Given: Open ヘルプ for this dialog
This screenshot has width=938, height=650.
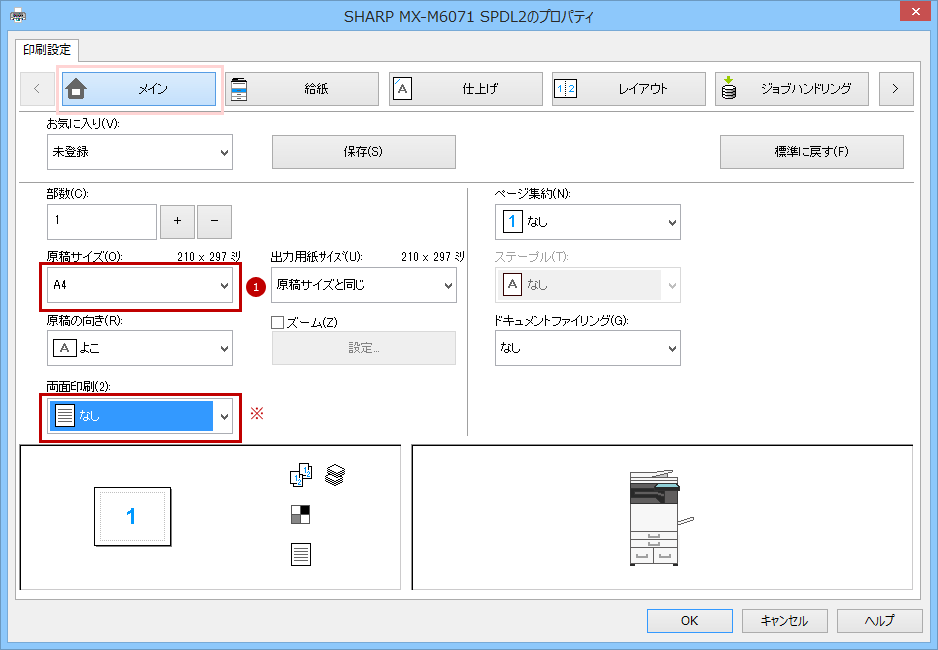Looking at the screenshot, I should [x=879, y=621].
